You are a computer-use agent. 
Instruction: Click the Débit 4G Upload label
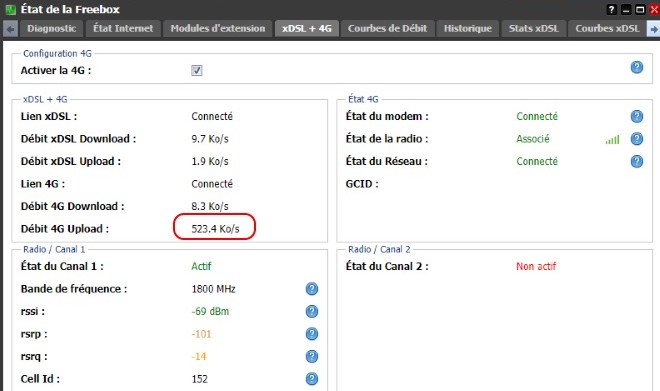point(65,229)
